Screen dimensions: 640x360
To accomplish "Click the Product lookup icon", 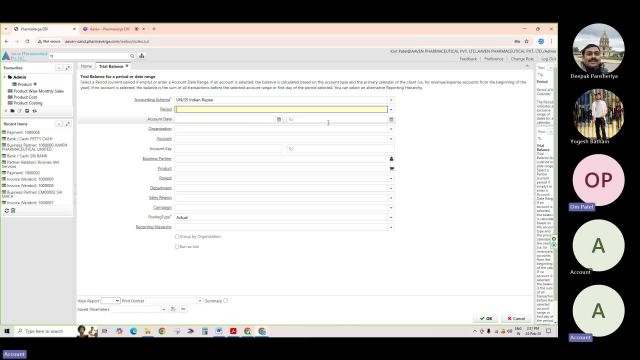I will 391,169.
